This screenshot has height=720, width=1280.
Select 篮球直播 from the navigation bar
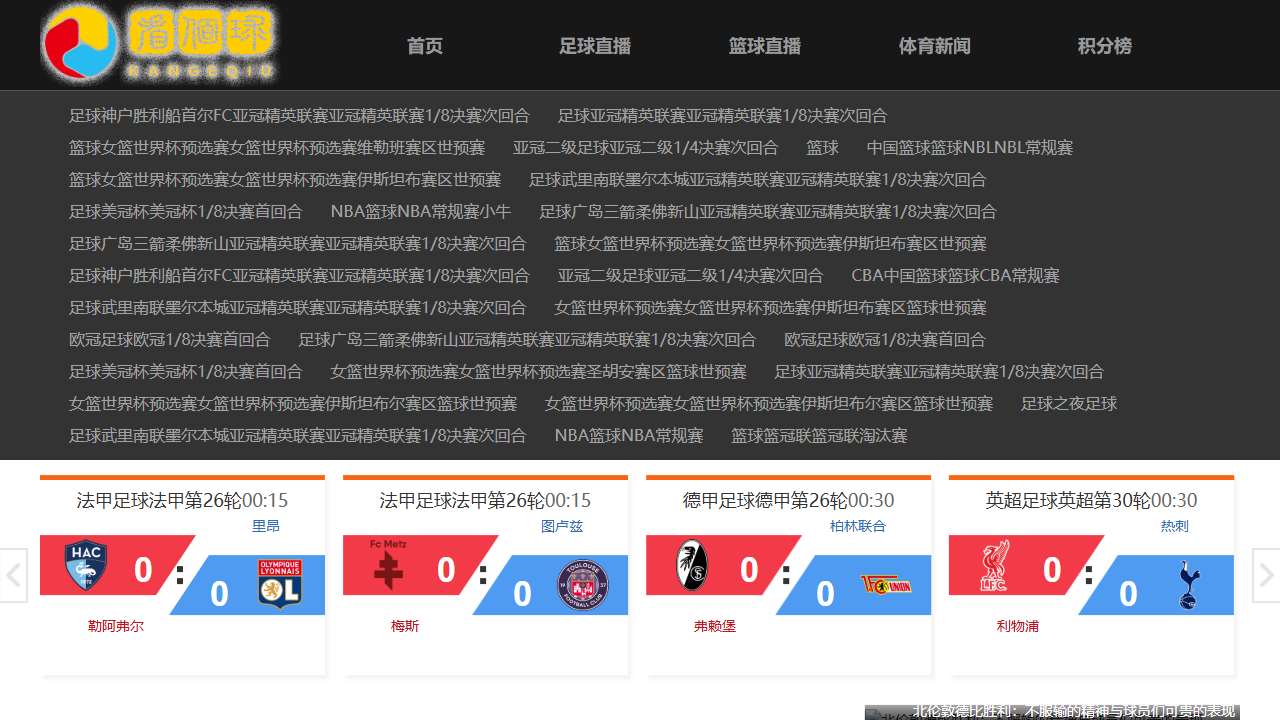(x=764, y=46)
